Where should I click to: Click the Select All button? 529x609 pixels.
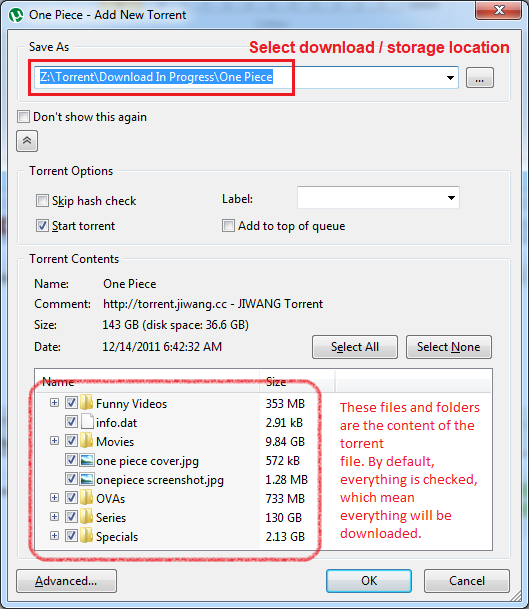coord(355,347)
